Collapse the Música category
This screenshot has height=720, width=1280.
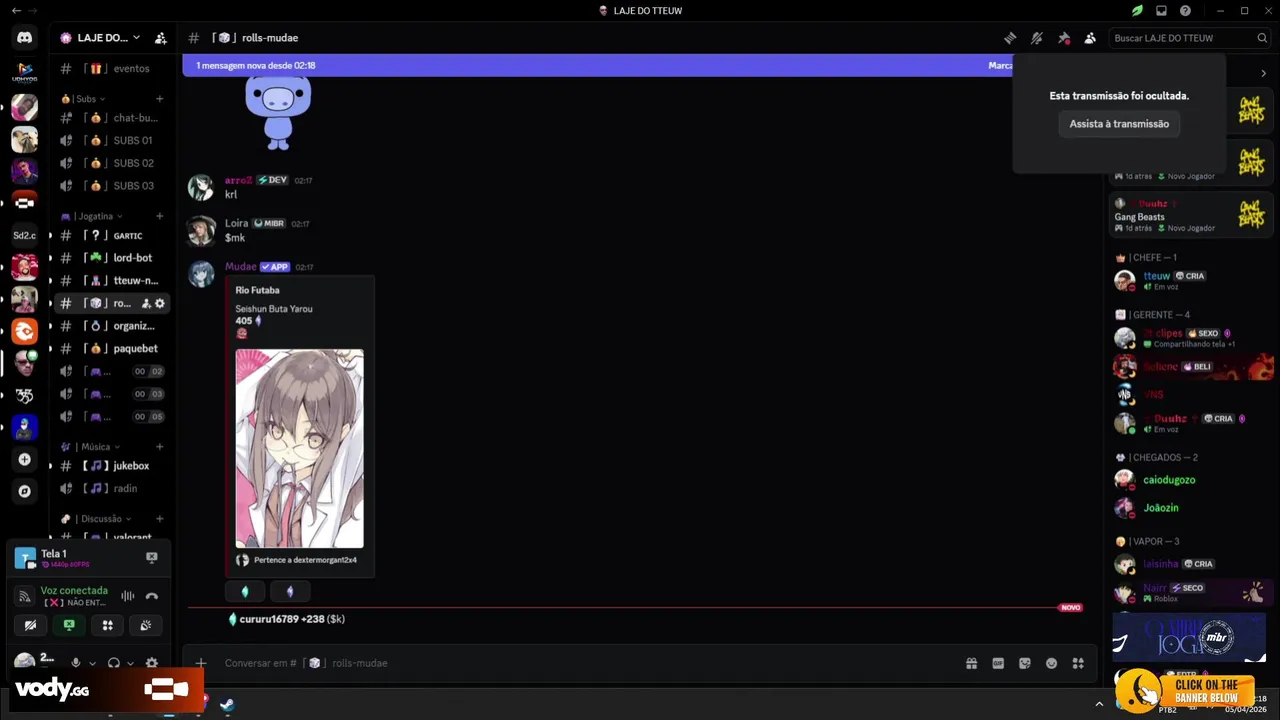click(90, 447)
